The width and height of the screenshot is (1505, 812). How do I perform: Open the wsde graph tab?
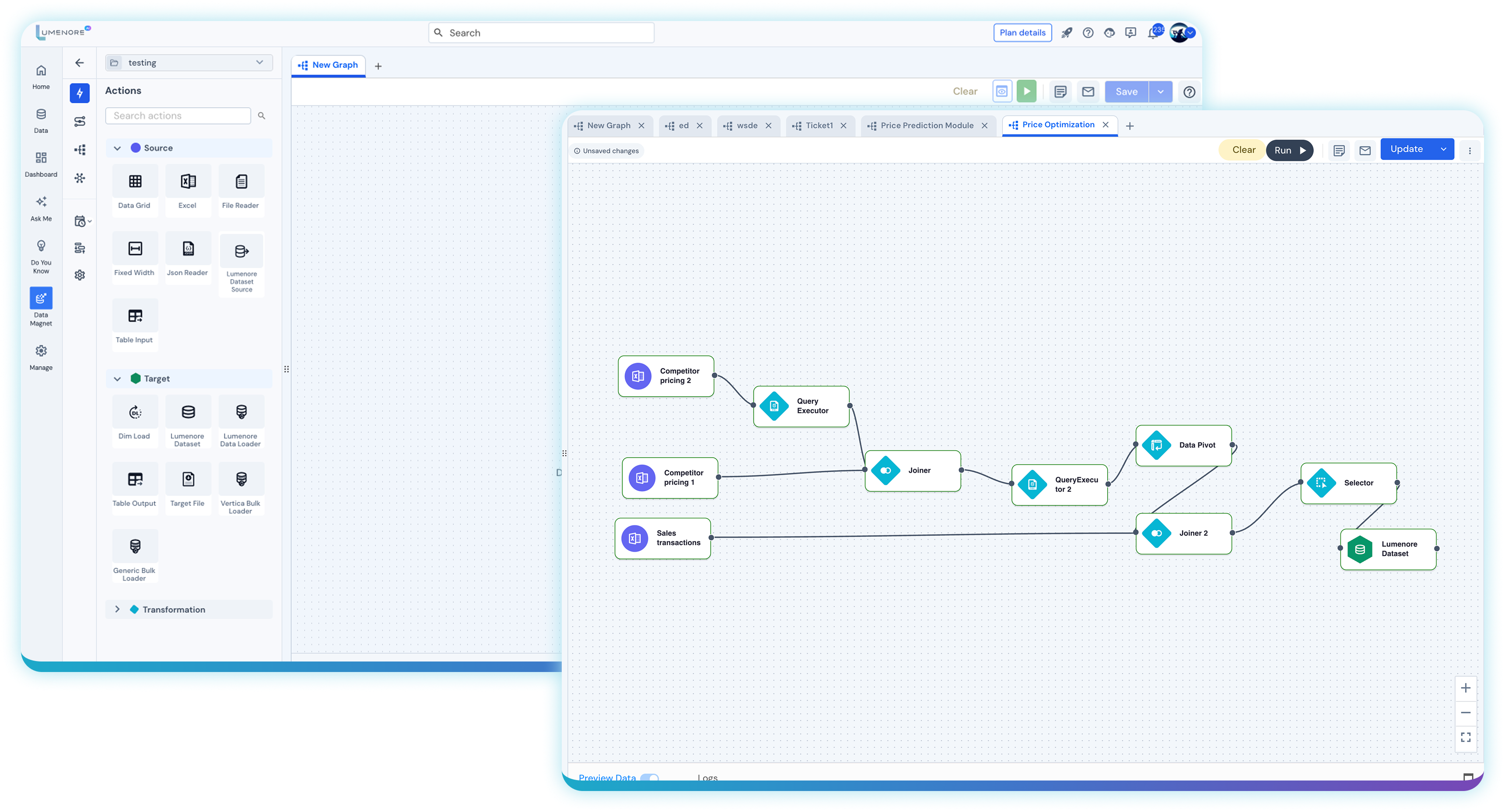pos(747,126)
